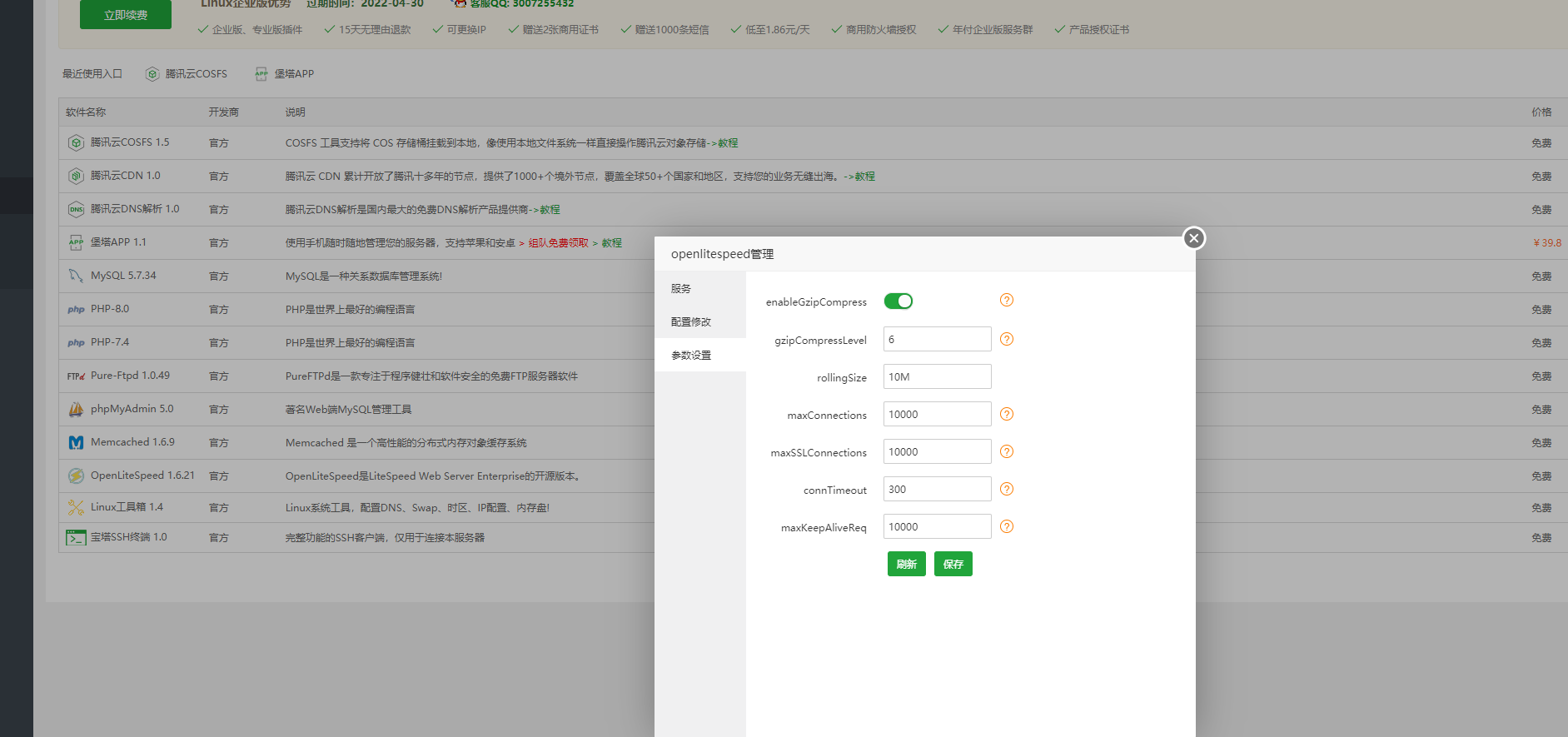Click the 堡塔APP link in recent entries
Screen dimensions: 1568x737
294,74
